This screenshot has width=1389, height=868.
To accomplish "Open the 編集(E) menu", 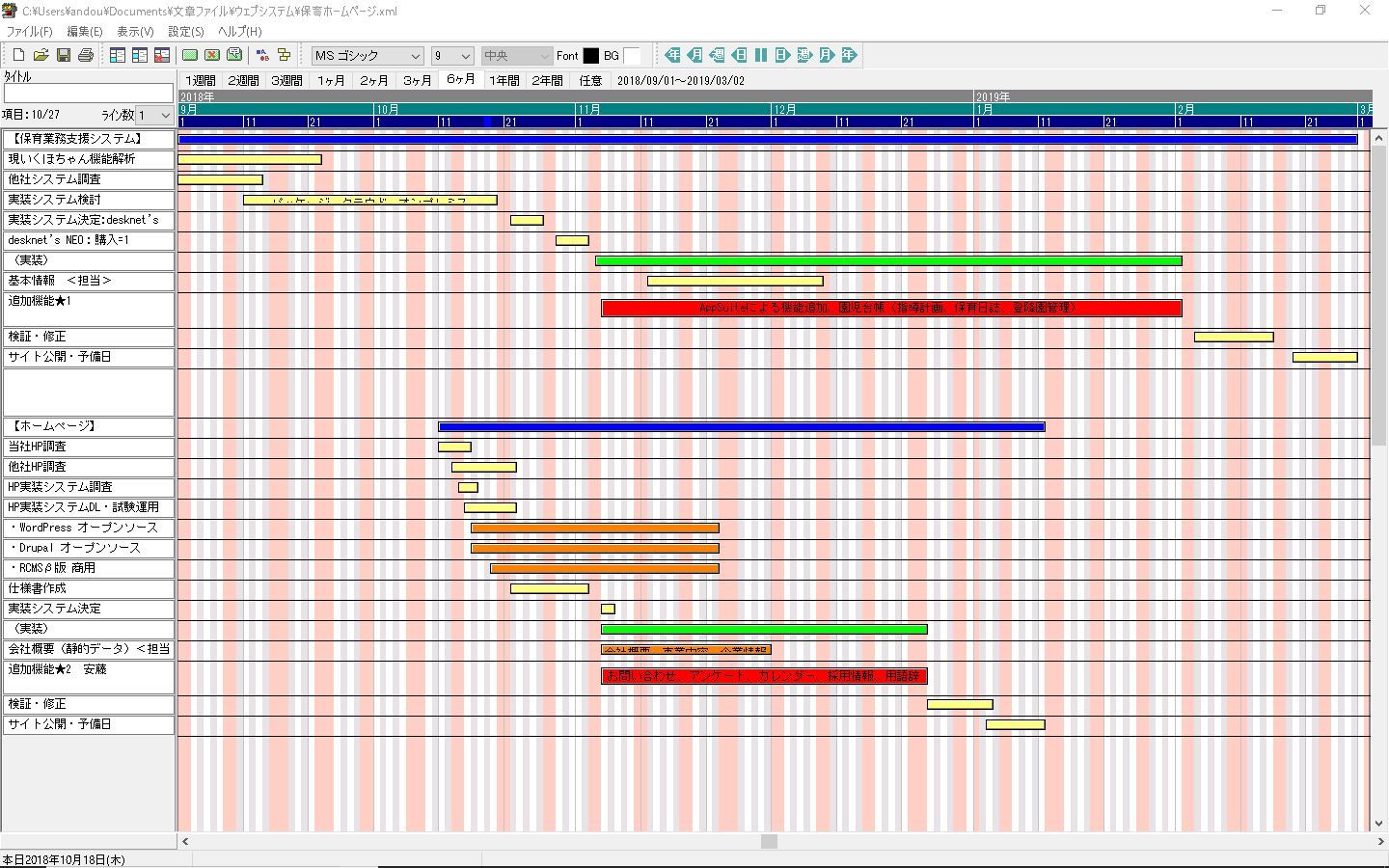I will coord(85,32).
